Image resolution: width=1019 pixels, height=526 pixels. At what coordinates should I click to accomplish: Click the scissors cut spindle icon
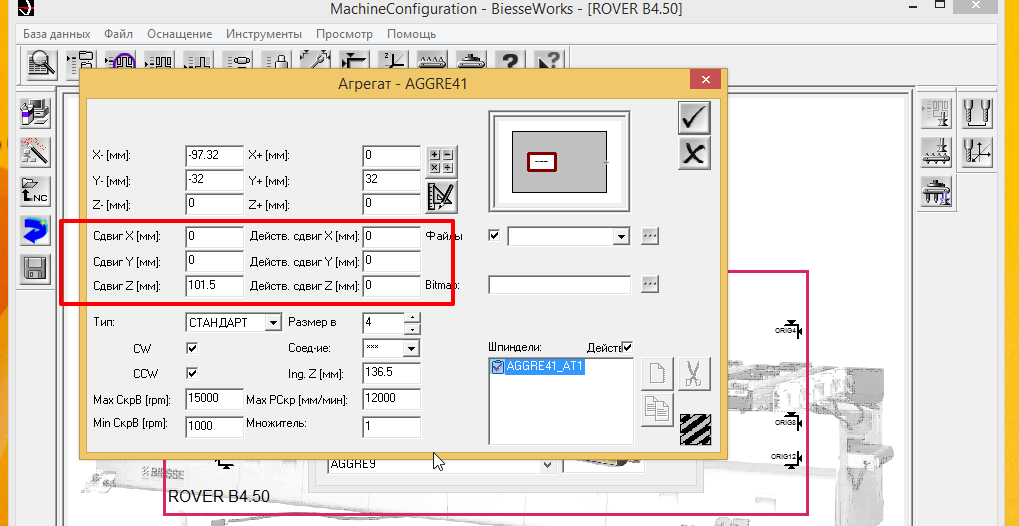[x=695, y=375]
